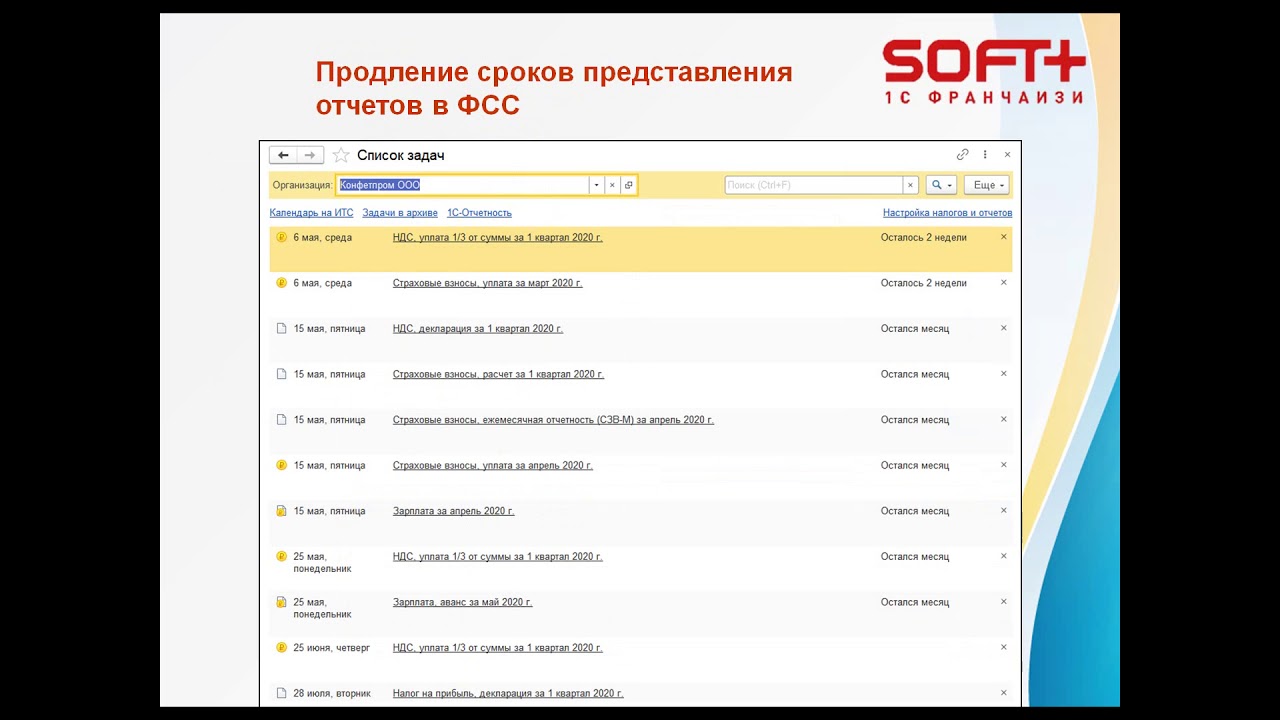1280x720 pixels.
Task: Dismiss 25 мая НДС уплата task with x
Action: click(x=1004, y=556)
